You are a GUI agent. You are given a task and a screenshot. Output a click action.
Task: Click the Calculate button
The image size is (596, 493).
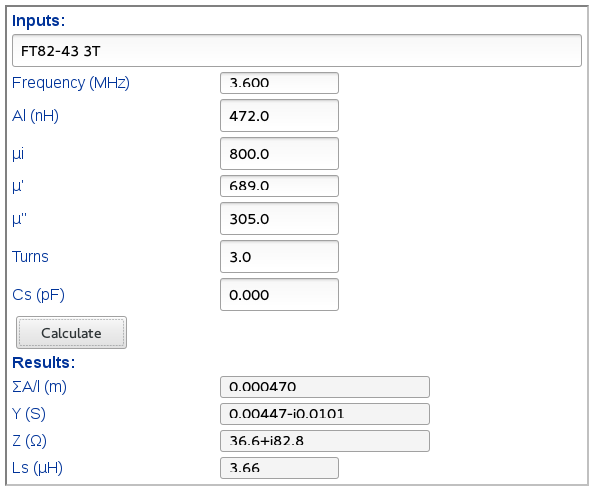pyautogui.click(x=71, y=333)
